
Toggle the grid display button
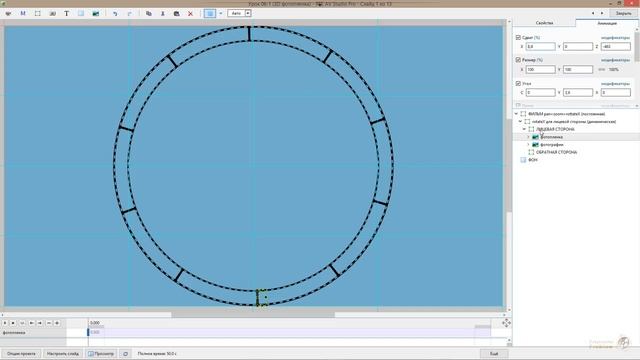[210, 13]
